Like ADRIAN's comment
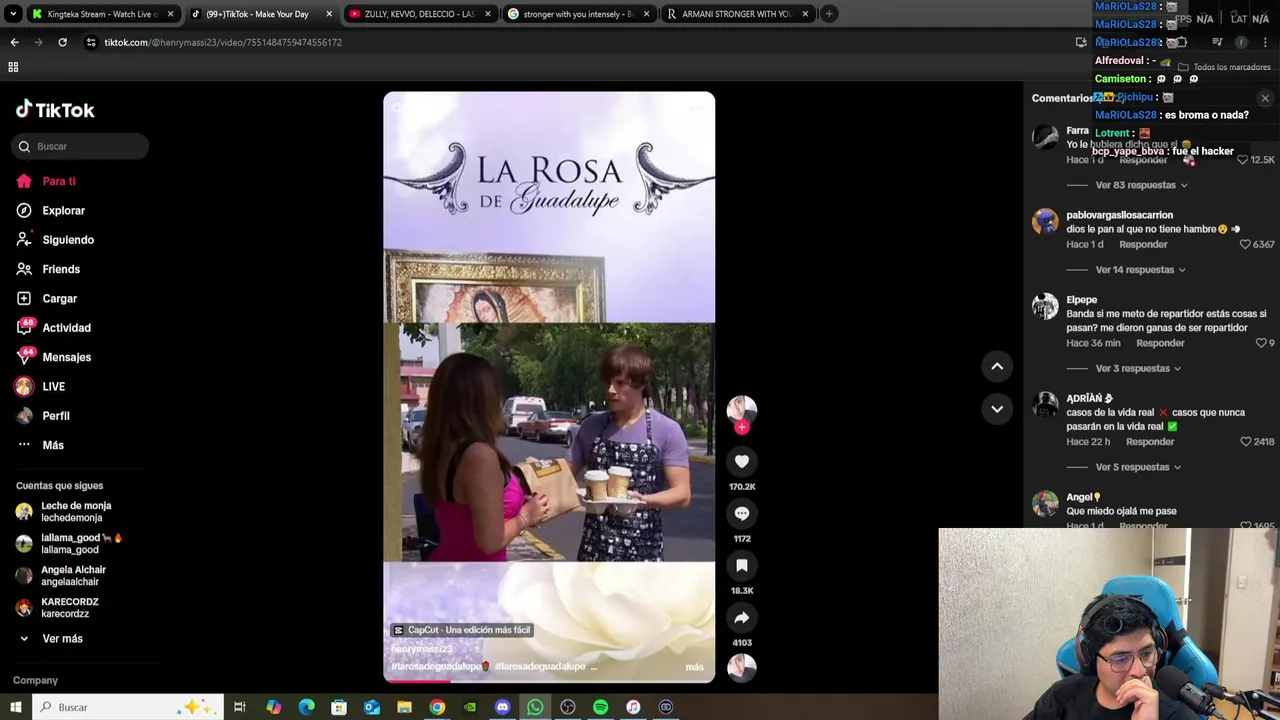 coord(1246,441)
